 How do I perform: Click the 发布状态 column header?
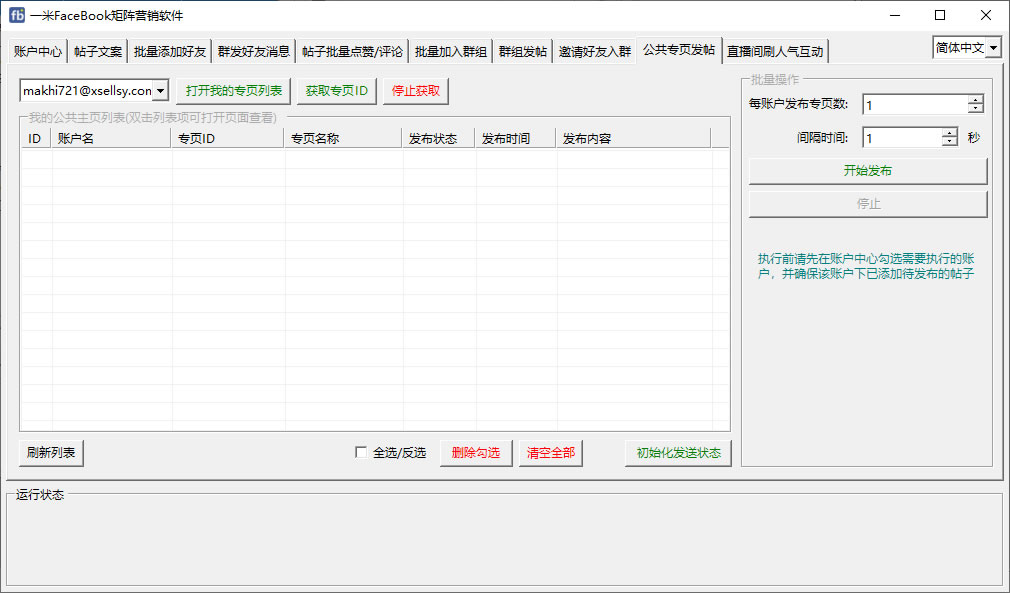[x=439, y=138]
